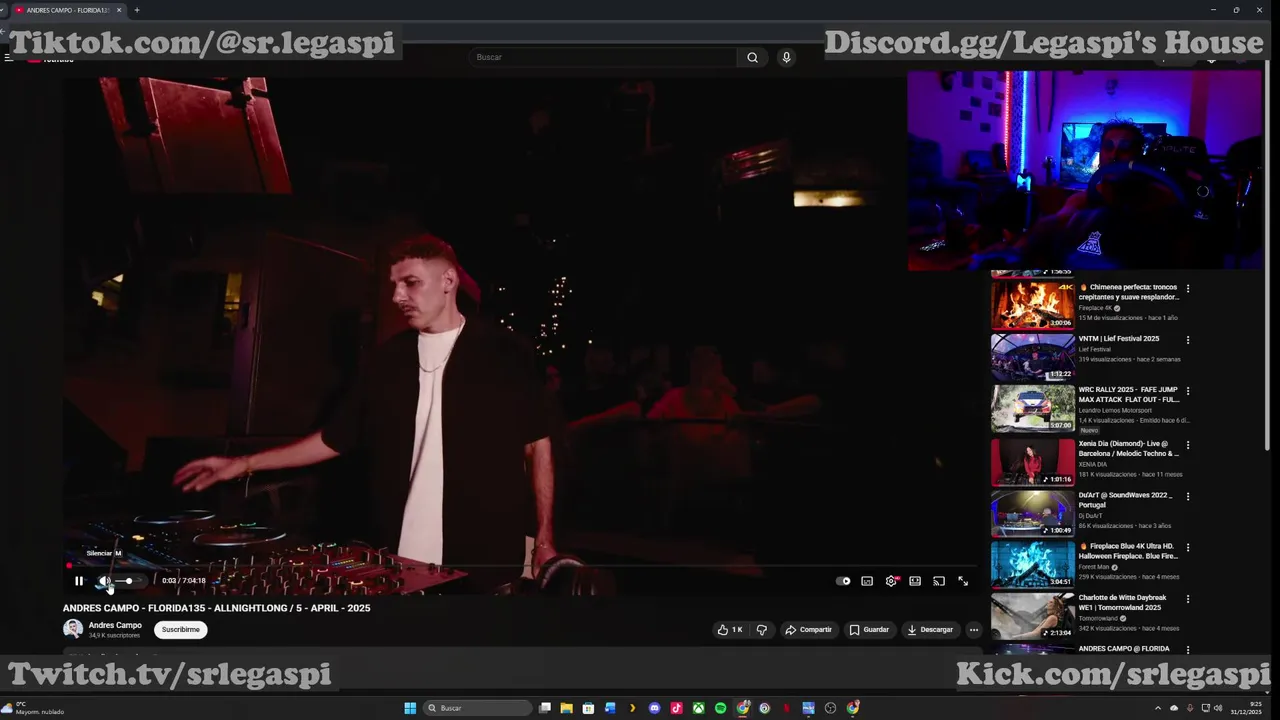
Task: Open the options menu for VNTM Lief Festival
Action: 1188,340
